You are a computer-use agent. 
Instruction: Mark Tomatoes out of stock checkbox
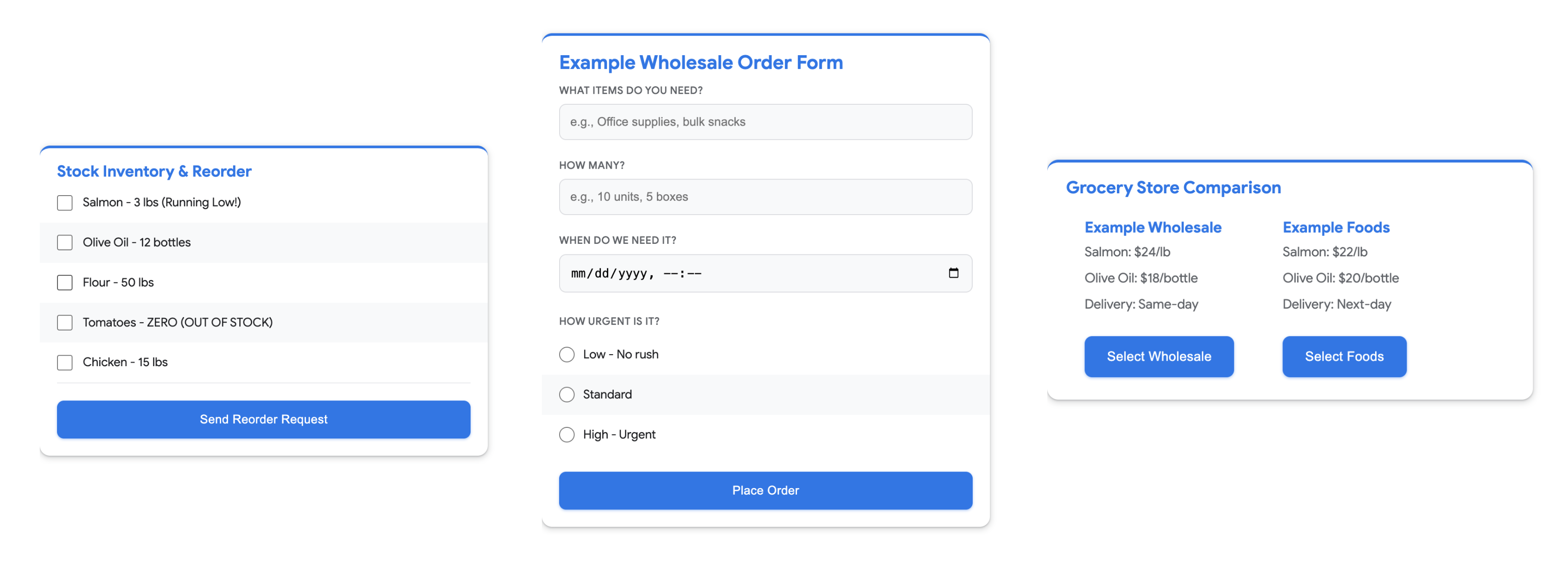[x=64, y=323]
